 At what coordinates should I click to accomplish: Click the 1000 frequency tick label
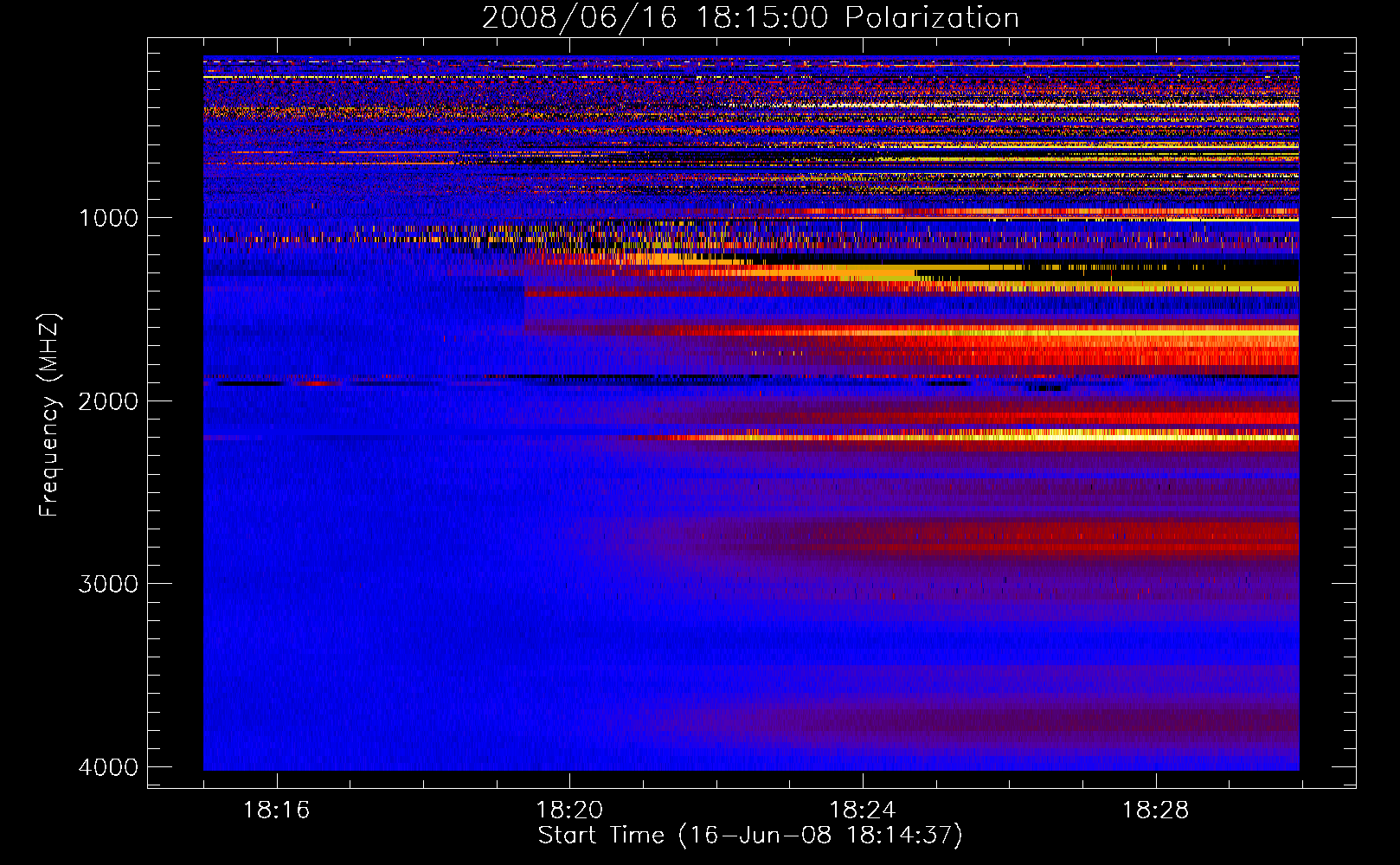tap(108, 217)
